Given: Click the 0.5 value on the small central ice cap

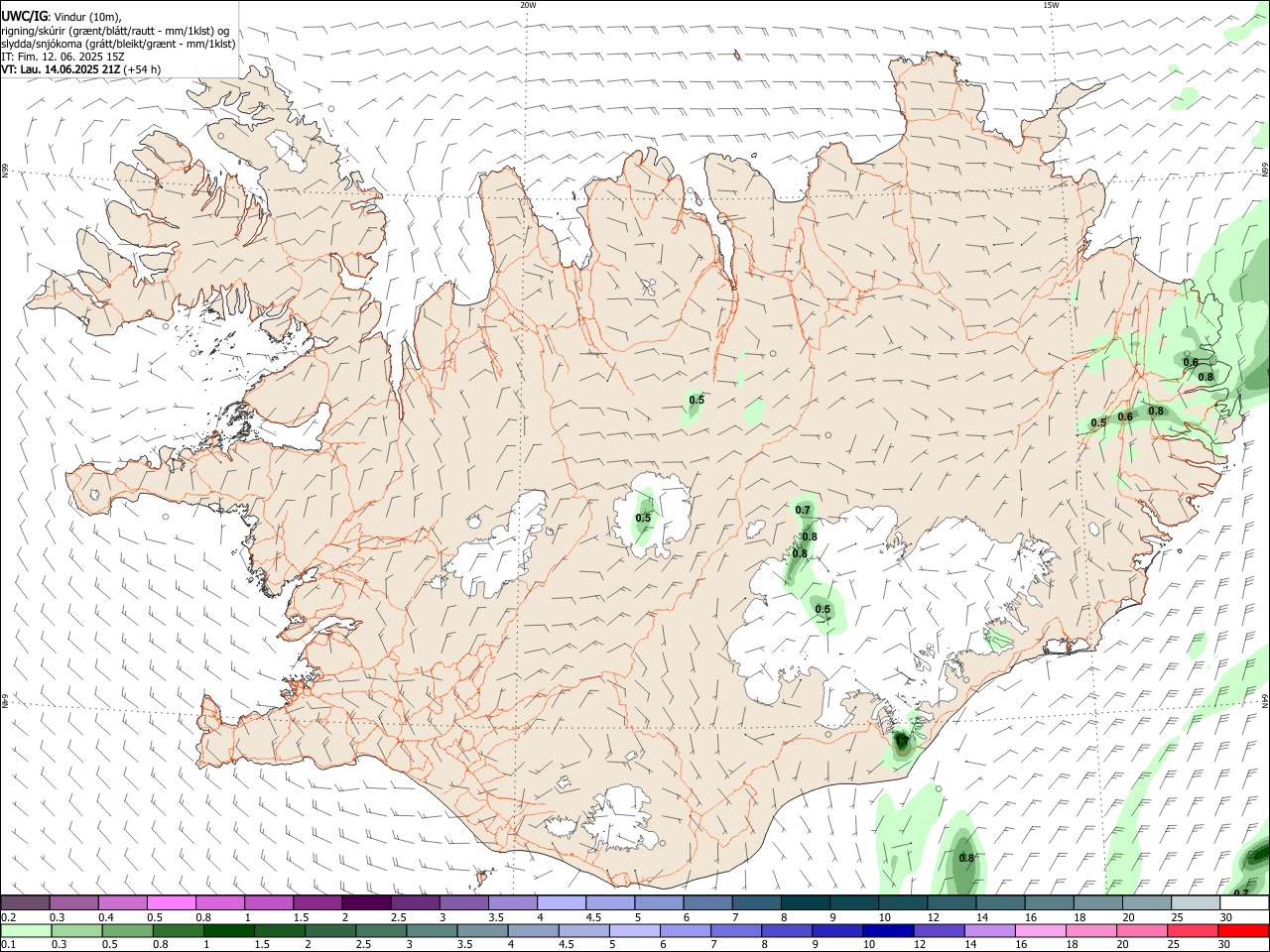Looking at the screenshot, I should [643, 518].
